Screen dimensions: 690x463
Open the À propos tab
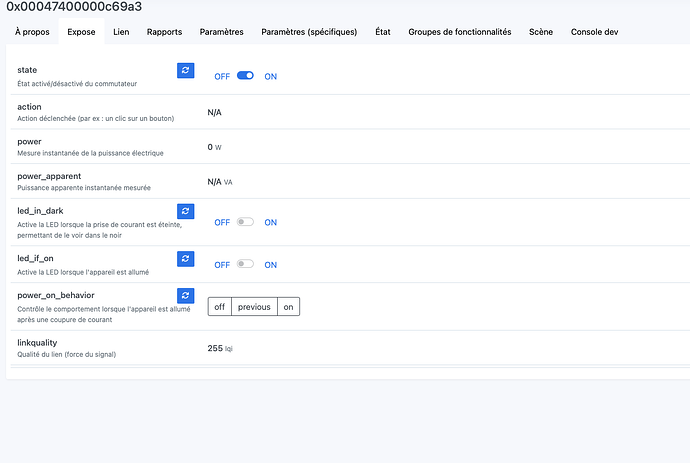tap(32, 32)
